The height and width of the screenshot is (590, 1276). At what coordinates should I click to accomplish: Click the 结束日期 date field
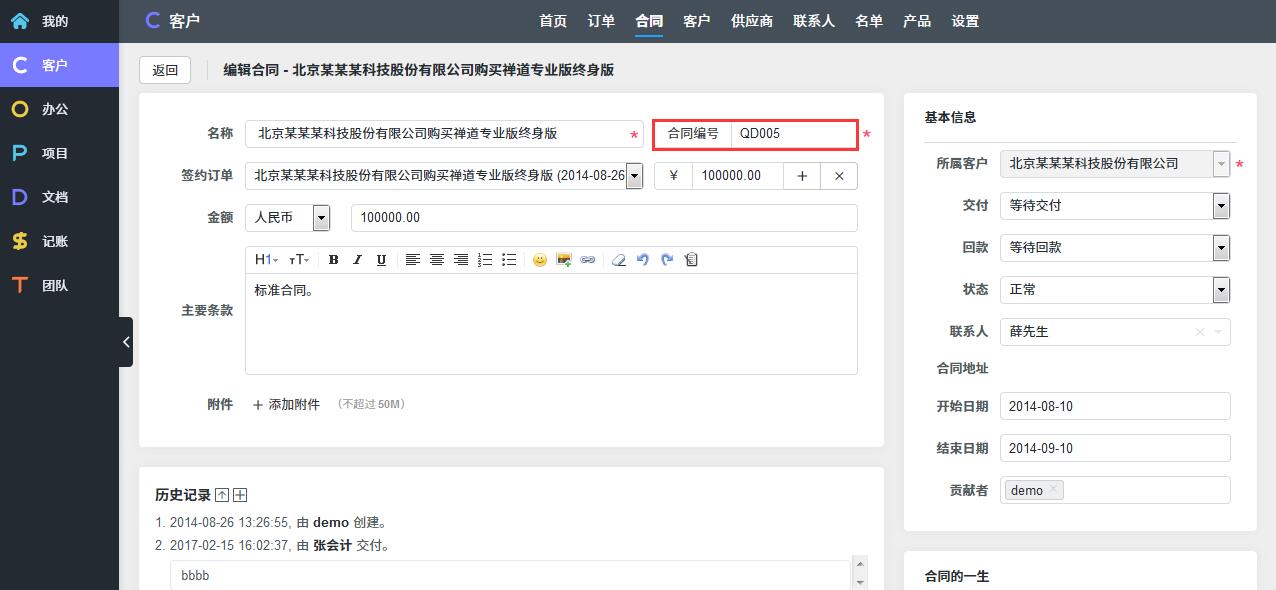tap(1115, 448)
